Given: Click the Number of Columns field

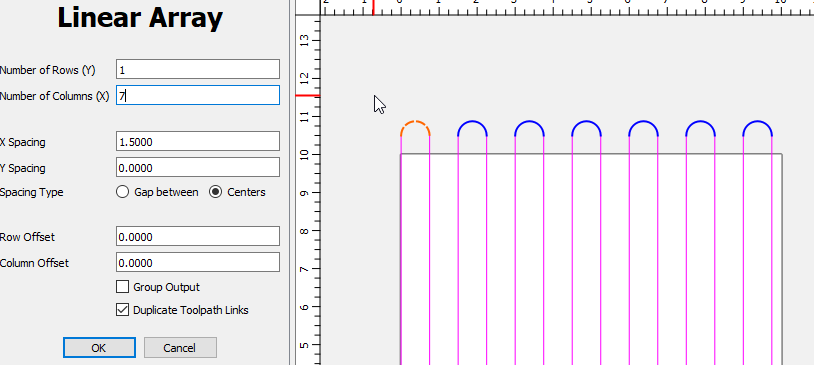Looking at the screenshot, I should click(198, 96).
